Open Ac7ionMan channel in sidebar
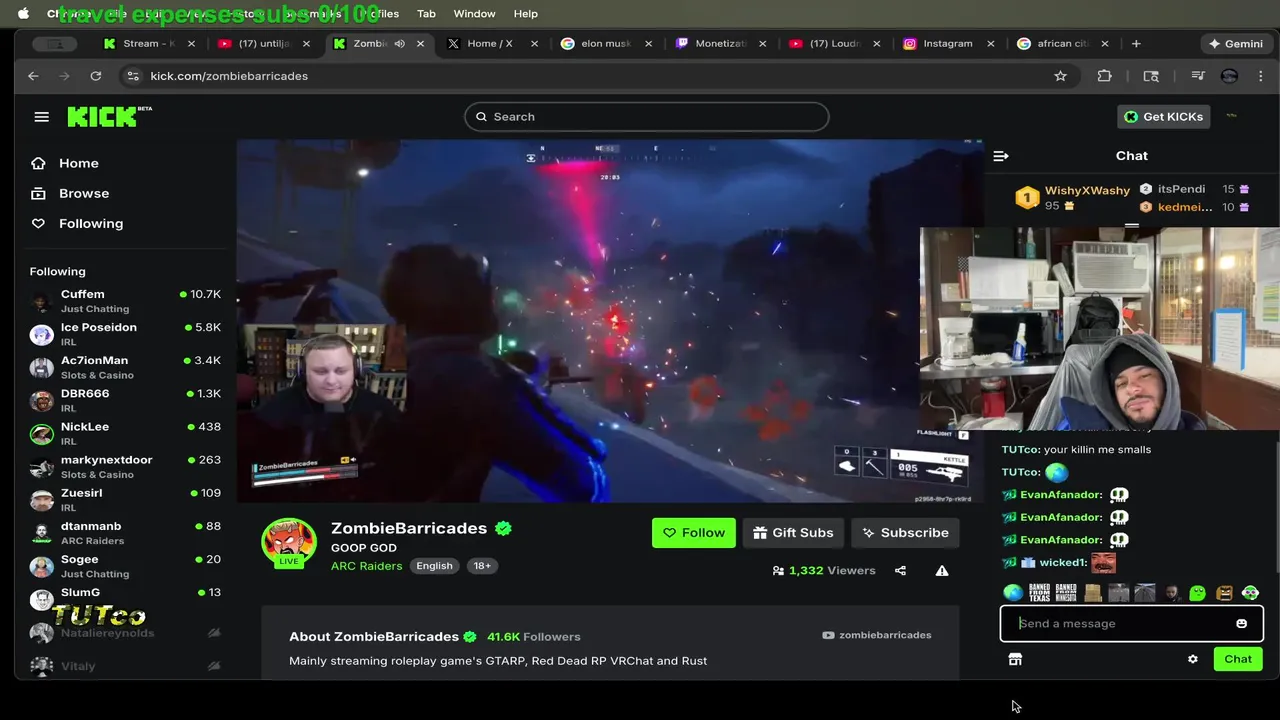The image size is (1280, 720). (x=125, y=367)
